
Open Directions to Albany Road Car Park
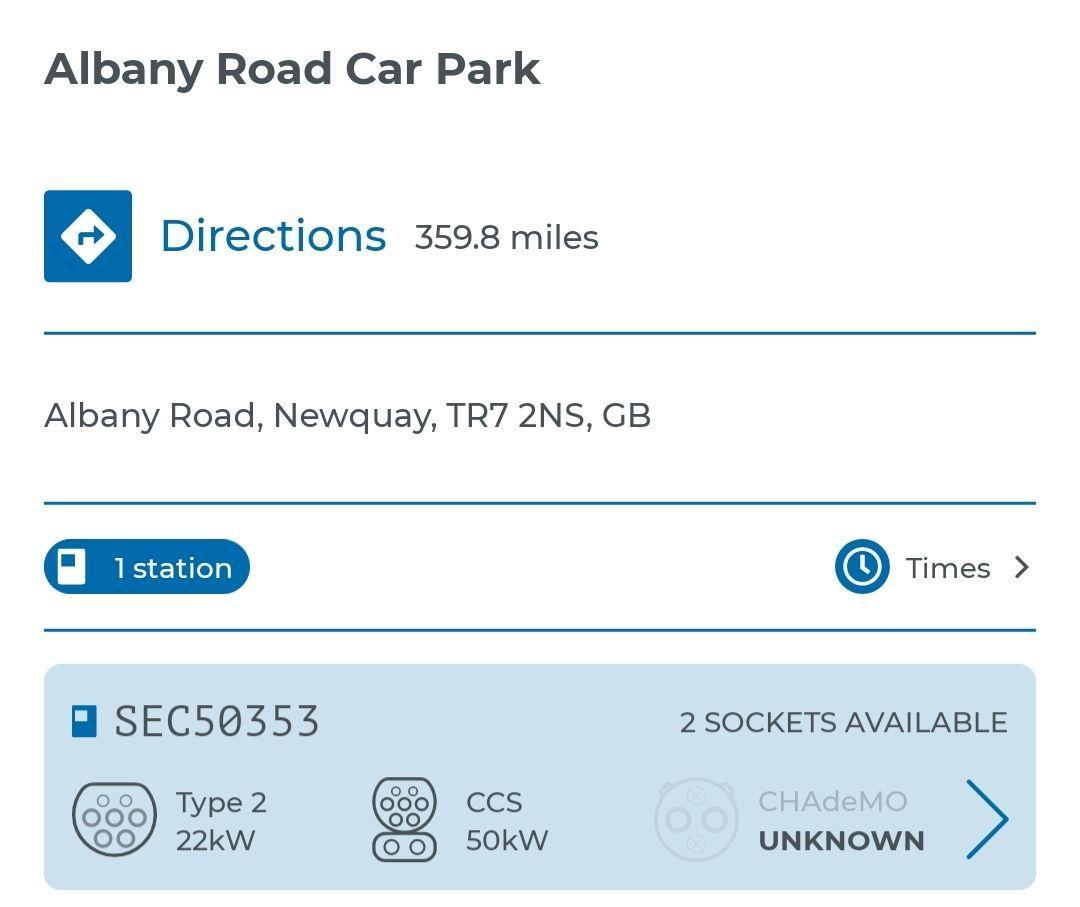(x=272, y=236)
